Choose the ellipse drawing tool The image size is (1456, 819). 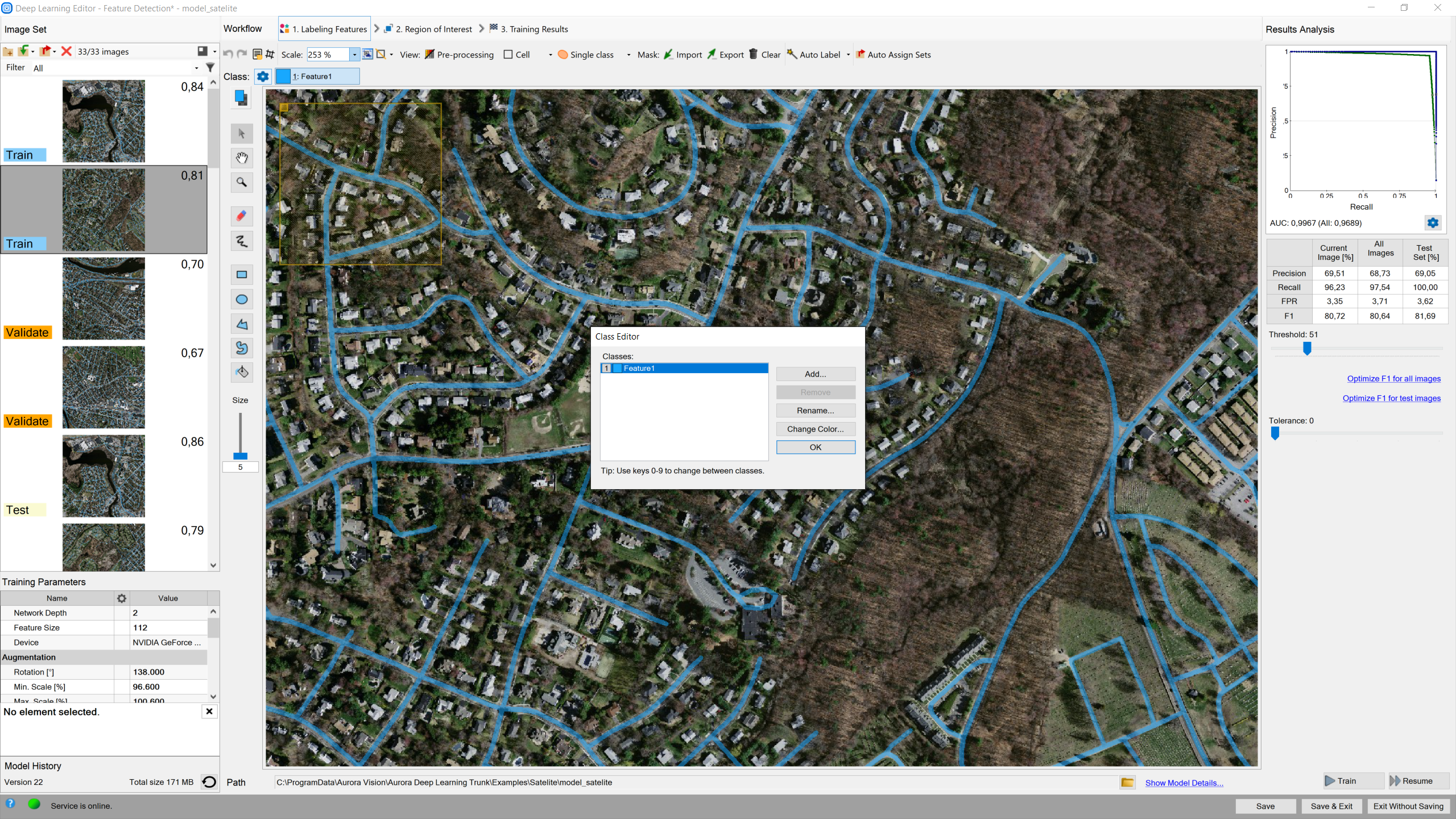click(x=241, y=299)
